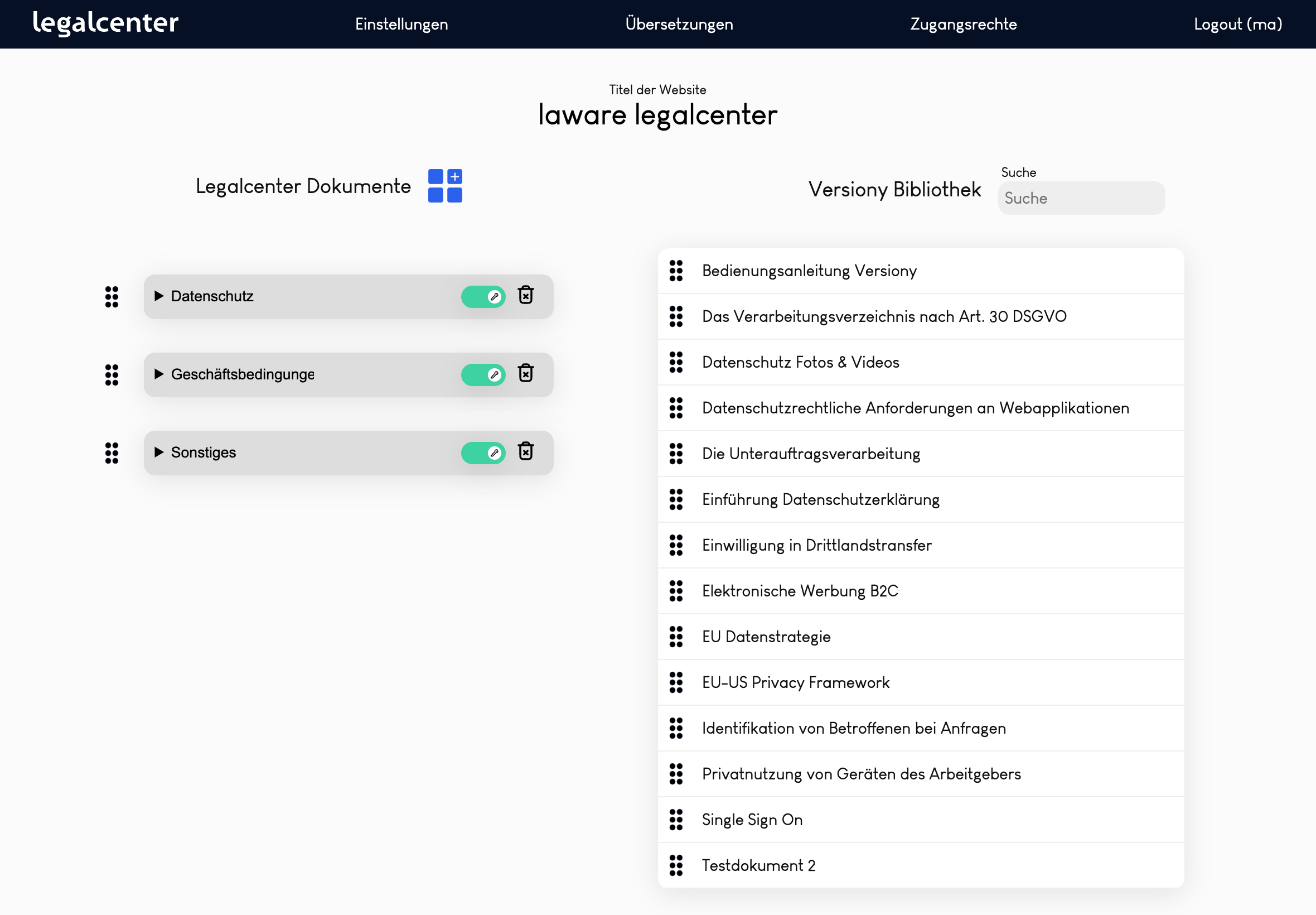The height and width of the screenshot is (915, 1316).
Task: Open Zugangsrechte in the top navigation
Action: coord(964,24)
